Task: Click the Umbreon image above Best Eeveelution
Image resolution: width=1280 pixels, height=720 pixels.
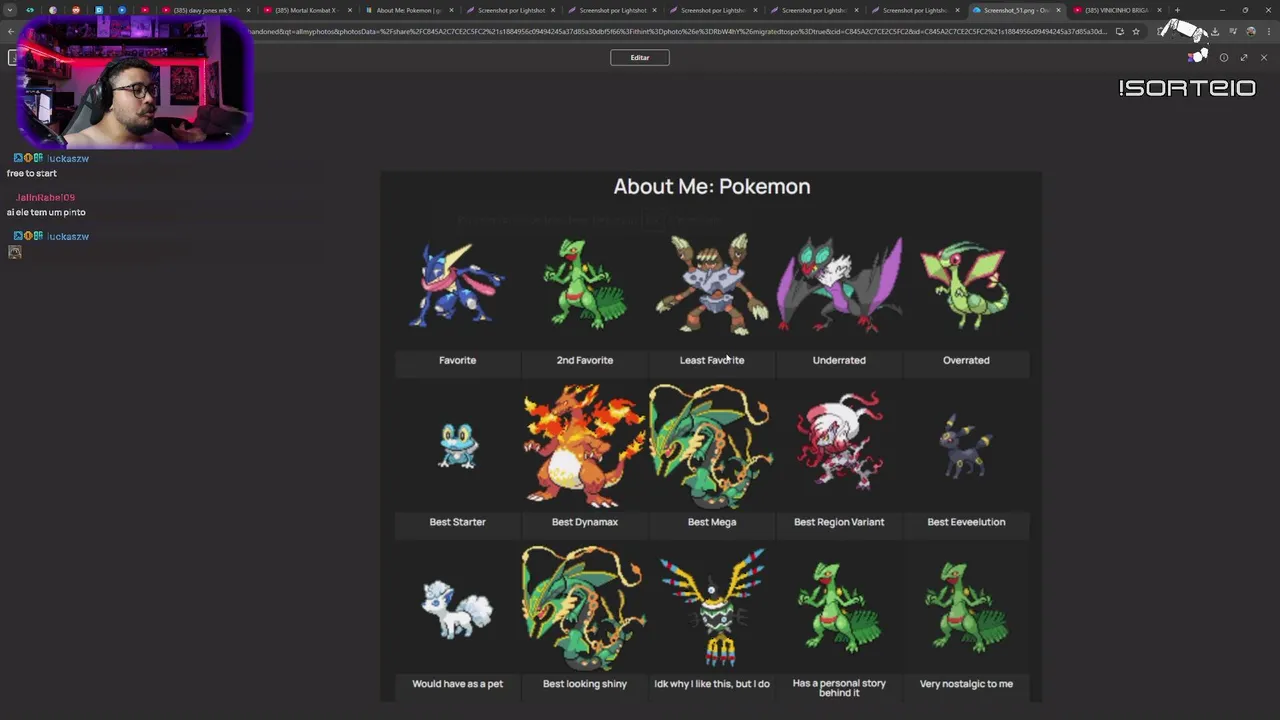Action: point(966,444)
